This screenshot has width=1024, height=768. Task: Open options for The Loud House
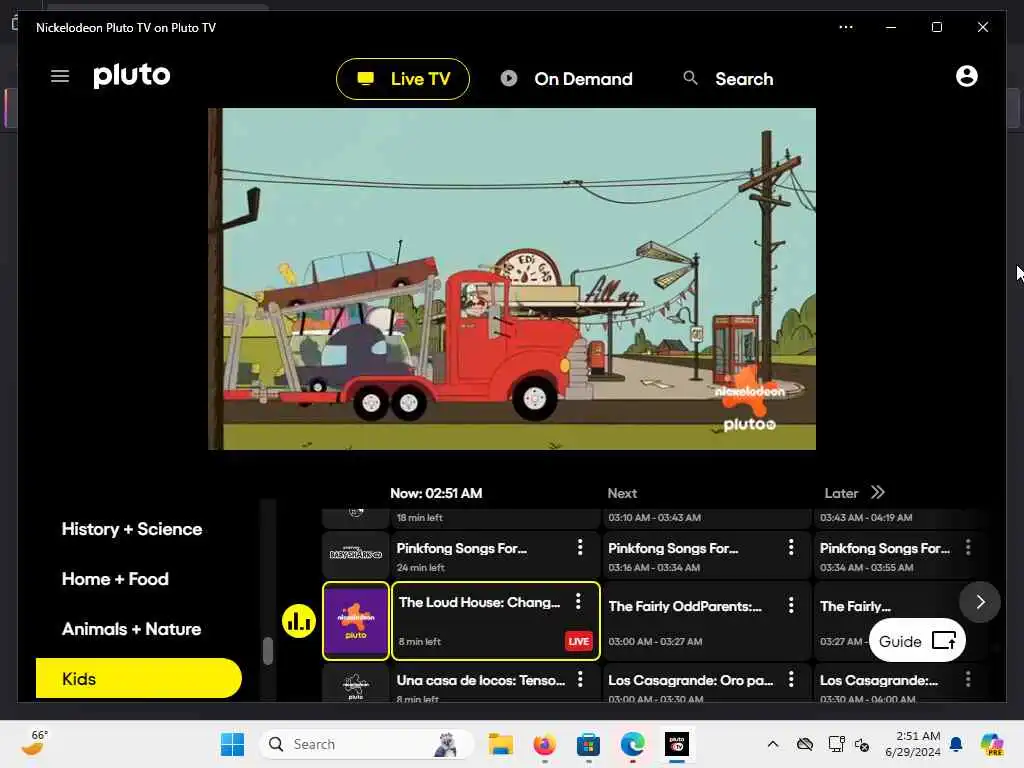[x=578, y=601]
